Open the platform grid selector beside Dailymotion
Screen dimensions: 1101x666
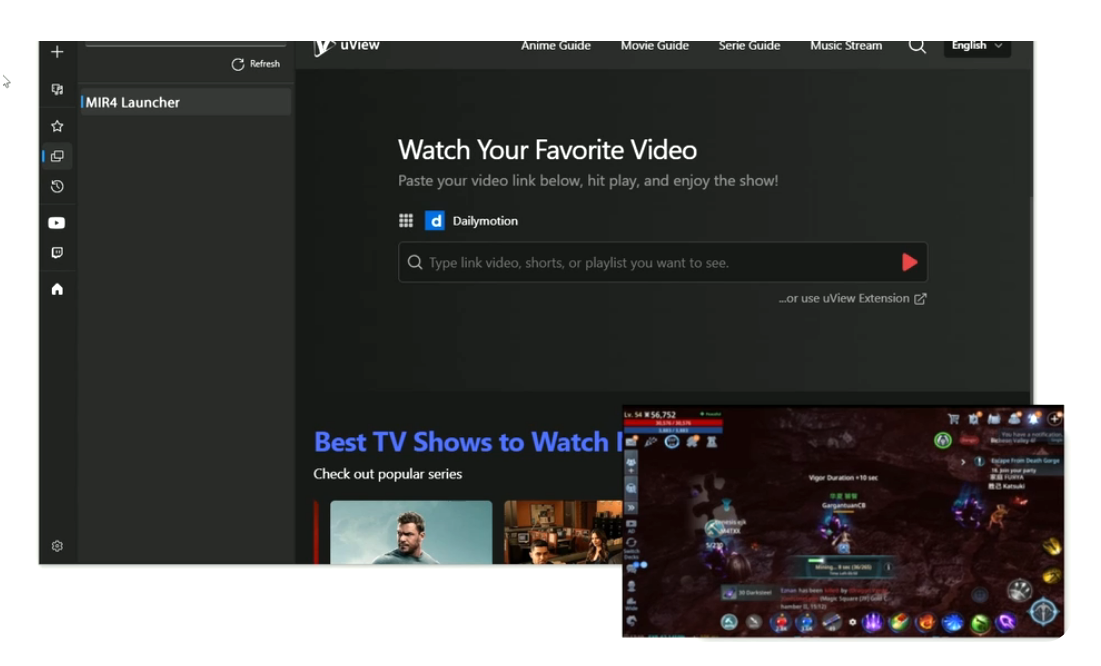click(405, 220)
